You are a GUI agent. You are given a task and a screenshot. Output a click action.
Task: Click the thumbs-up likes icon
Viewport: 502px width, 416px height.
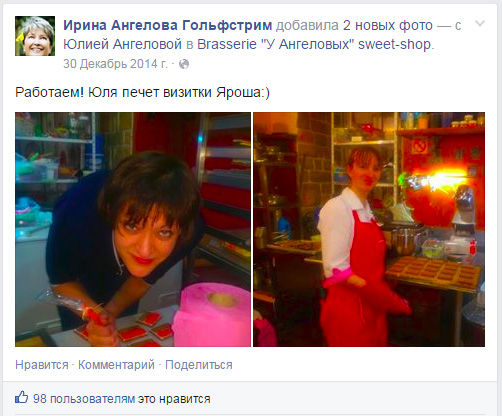[x=22, y=397]
